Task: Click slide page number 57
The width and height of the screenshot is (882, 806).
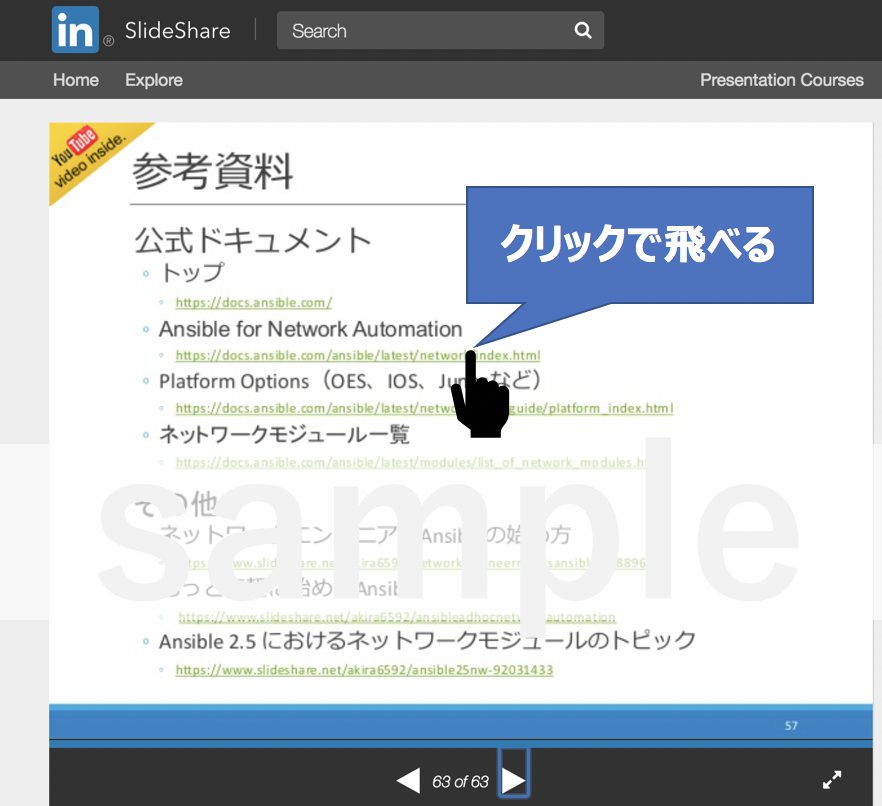Action: [x=791, y=726]
